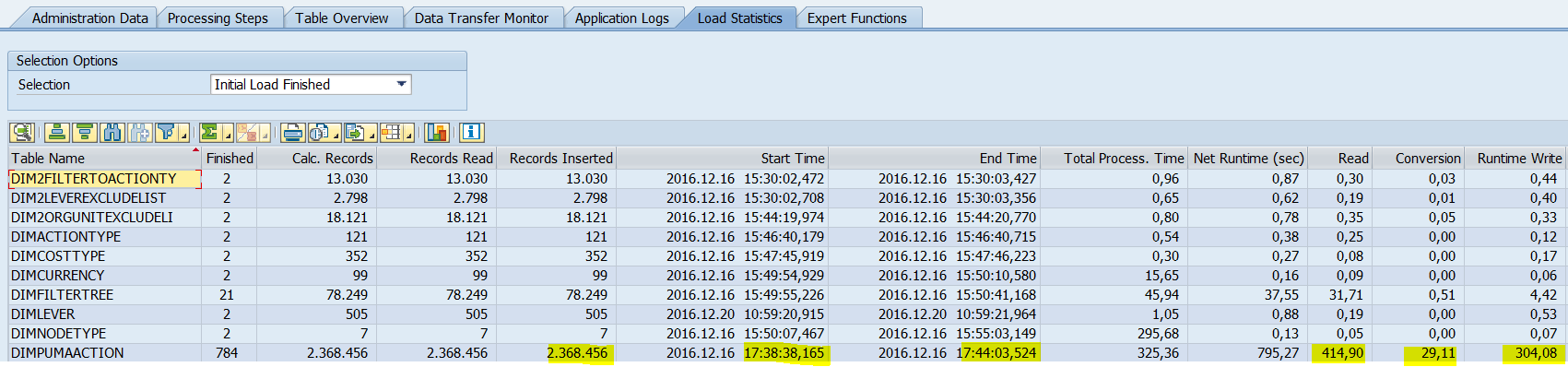Sort table in descending order
The height and width of the screenshot is (367, 1568).
click(x=85, y=133)
